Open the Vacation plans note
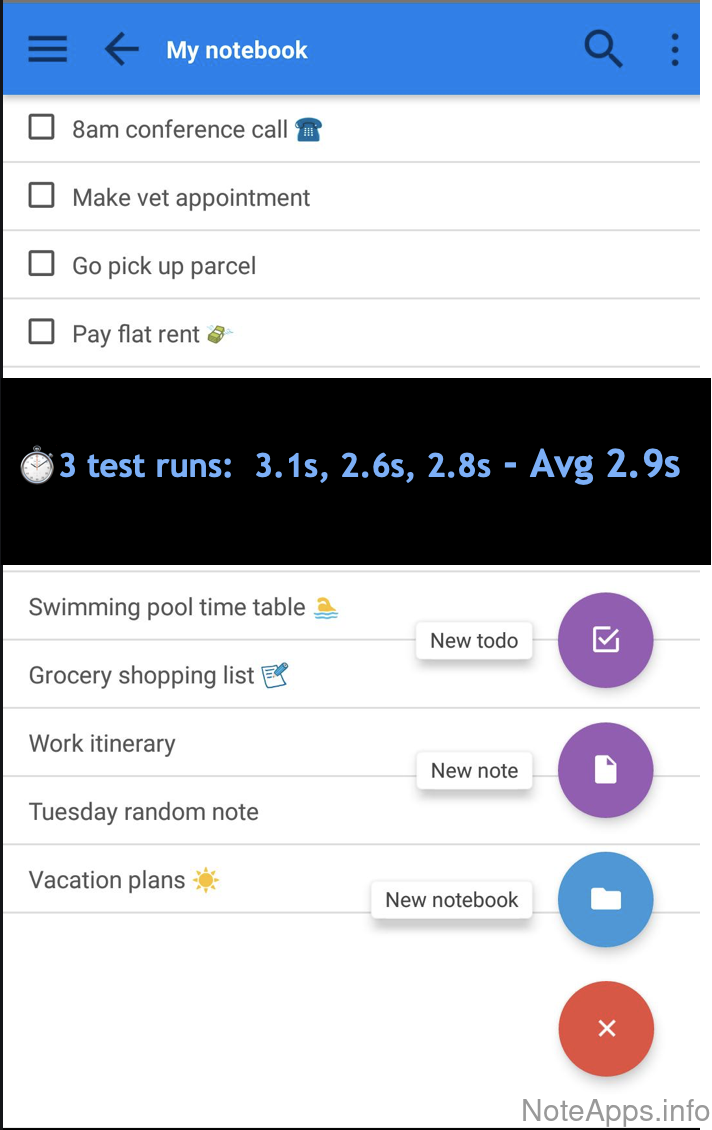The image size is (712, 1130). (x=107, y=880)
